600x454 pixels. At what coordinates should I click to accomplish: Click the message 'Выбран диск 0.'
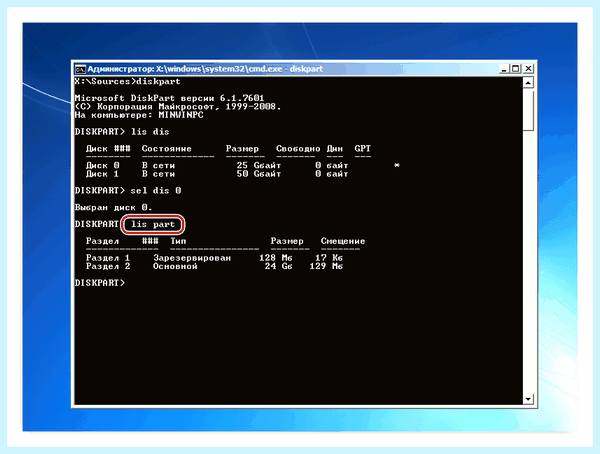pyautogui.click(x=113, y=207)
